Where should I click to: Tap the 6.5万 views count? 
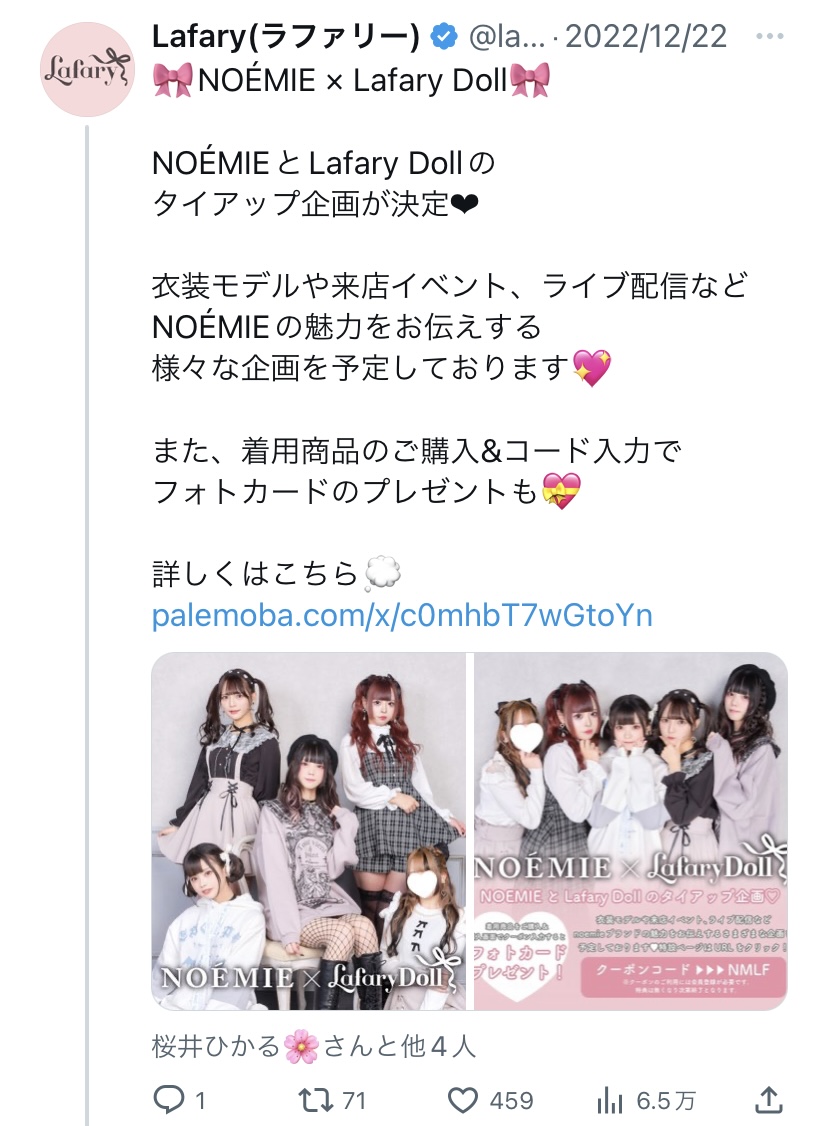pos(666,1101)
